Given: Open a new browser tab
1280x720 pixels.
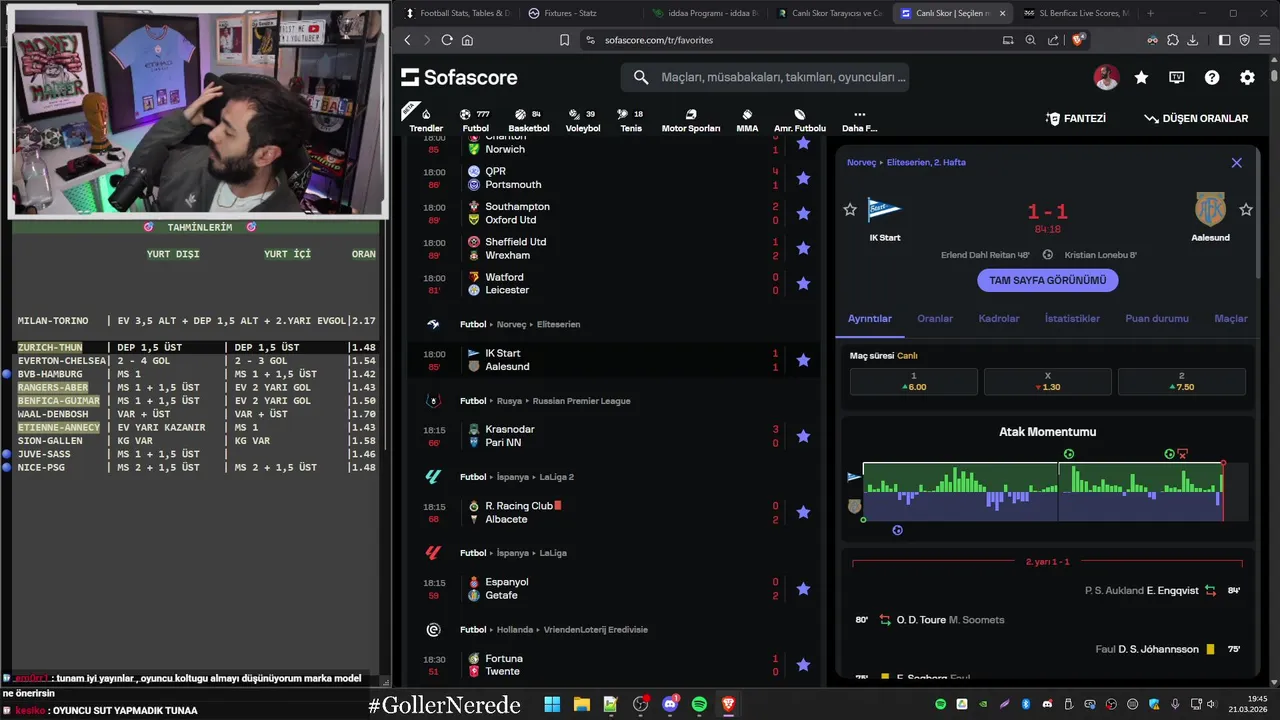Looking at the screenshot, I should click(1150, 13).
